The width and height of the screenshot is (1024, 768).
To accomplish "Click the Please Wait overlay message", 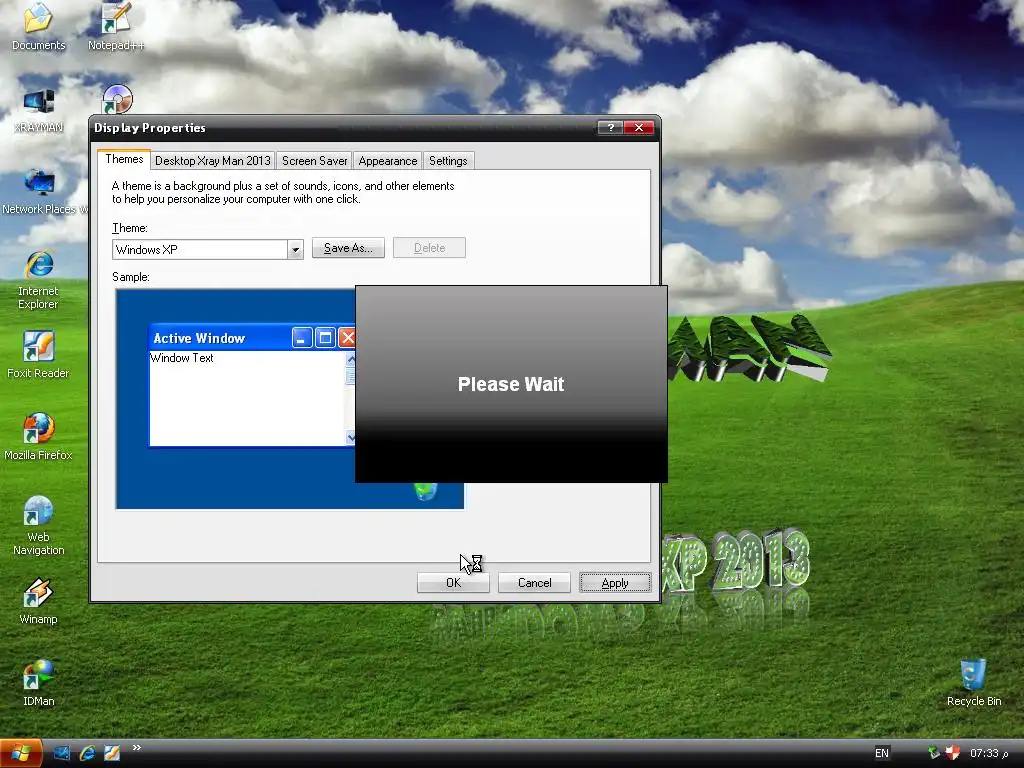I will (x=511, y=384).
